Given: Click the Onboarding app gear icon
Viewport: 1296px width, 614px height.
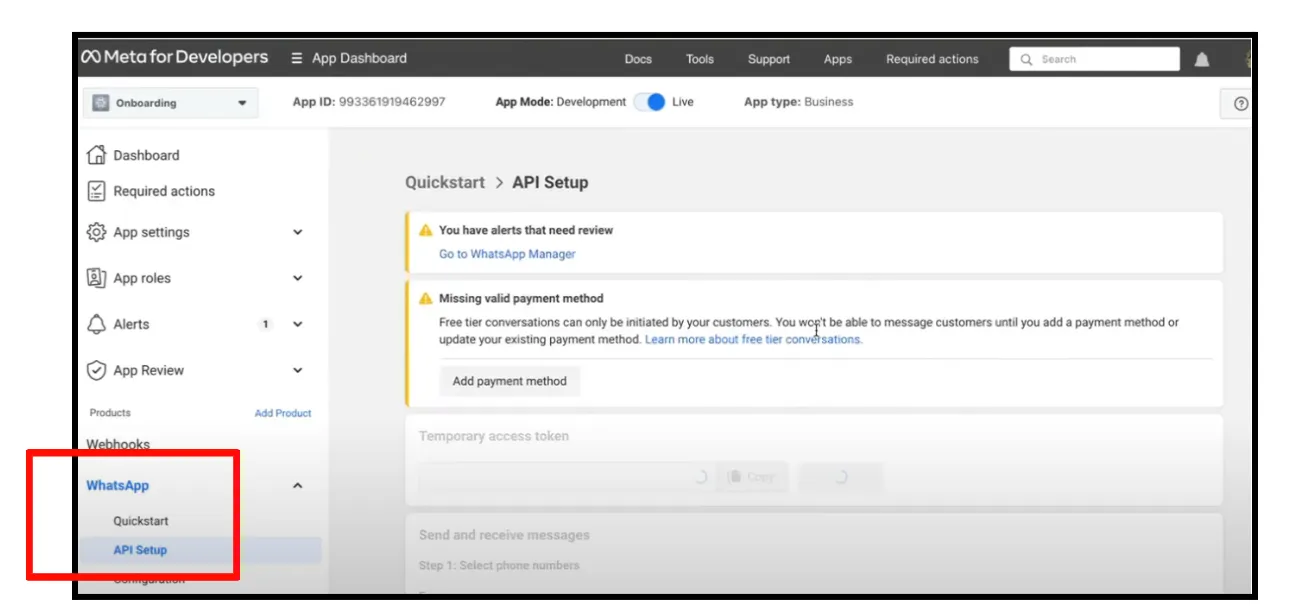Looking at the screenshot, I should 101,102.
